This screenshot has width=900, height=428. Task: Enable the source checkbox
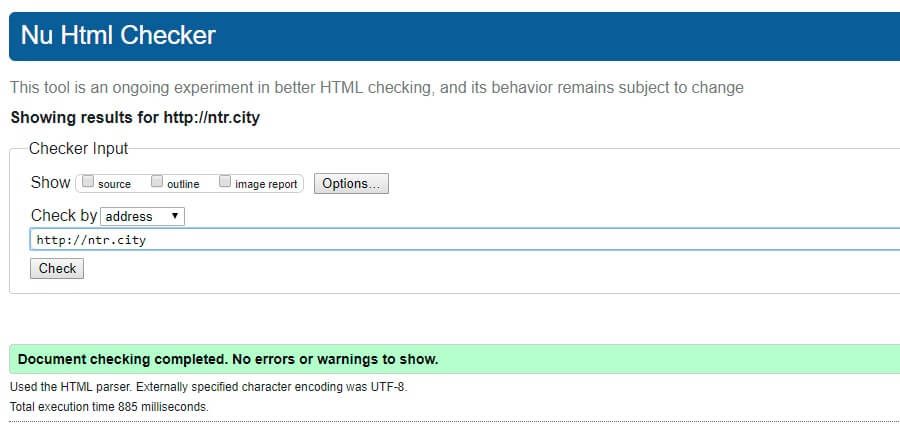(x=88, y=182)
